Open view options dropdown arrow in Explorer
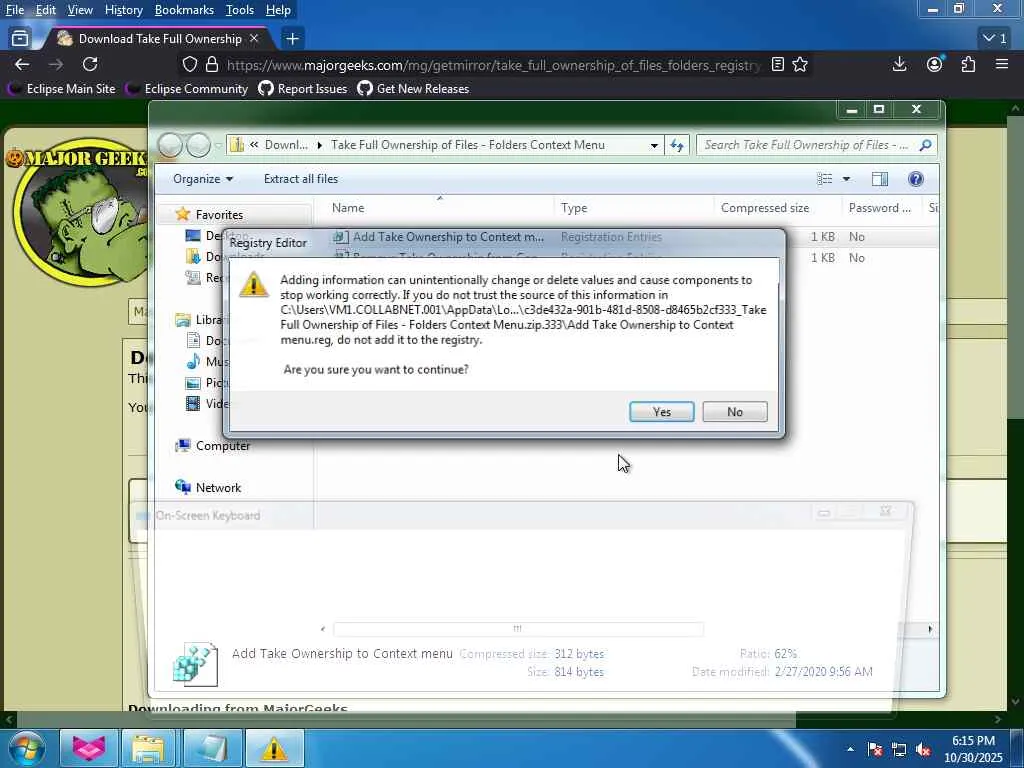Screen dimensions: 1024x768 click(846, 179)
